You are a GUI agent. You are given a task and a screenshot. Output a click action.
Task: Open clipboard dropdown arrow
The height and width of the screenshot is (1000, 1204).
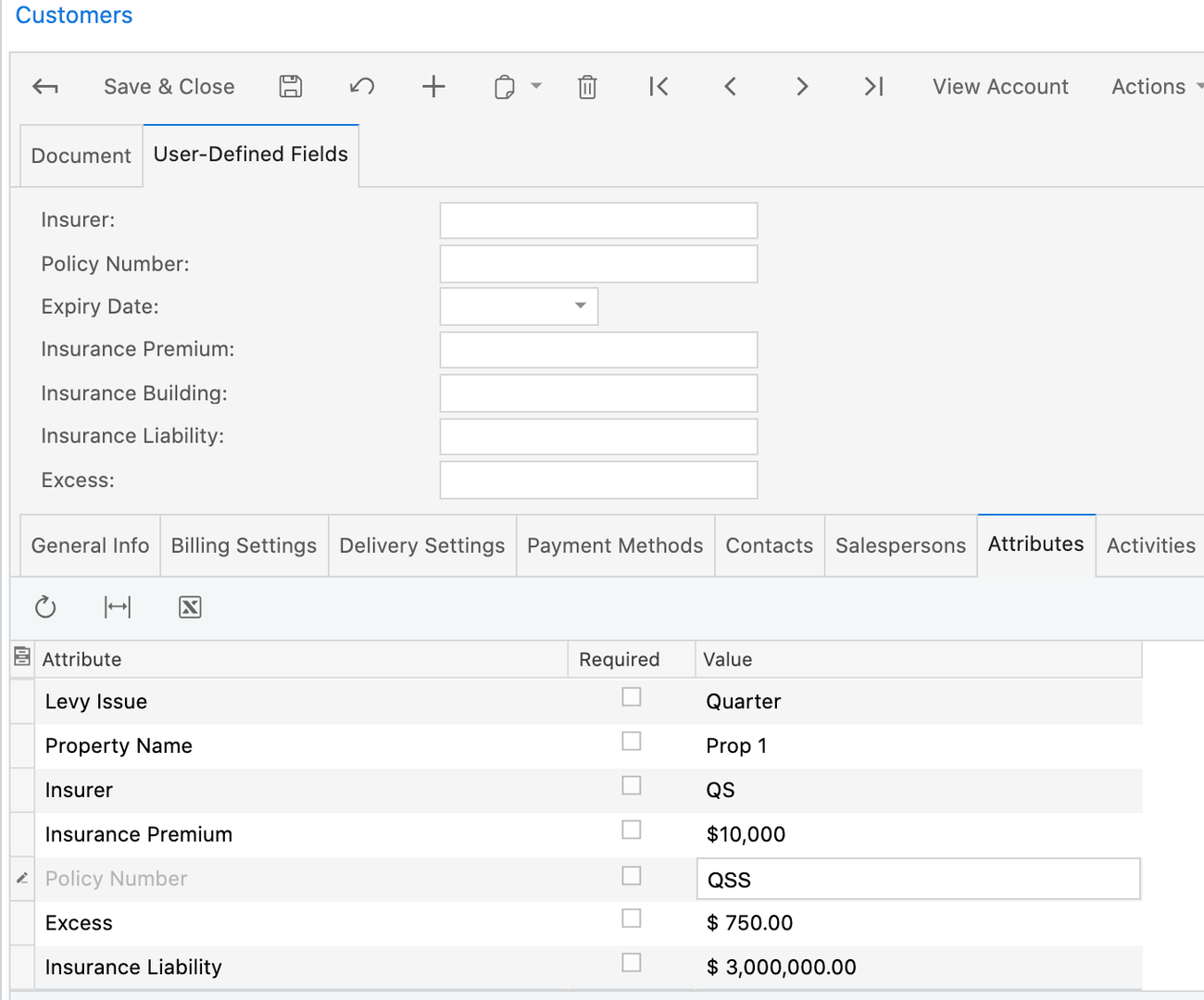[x=536, y=86]
